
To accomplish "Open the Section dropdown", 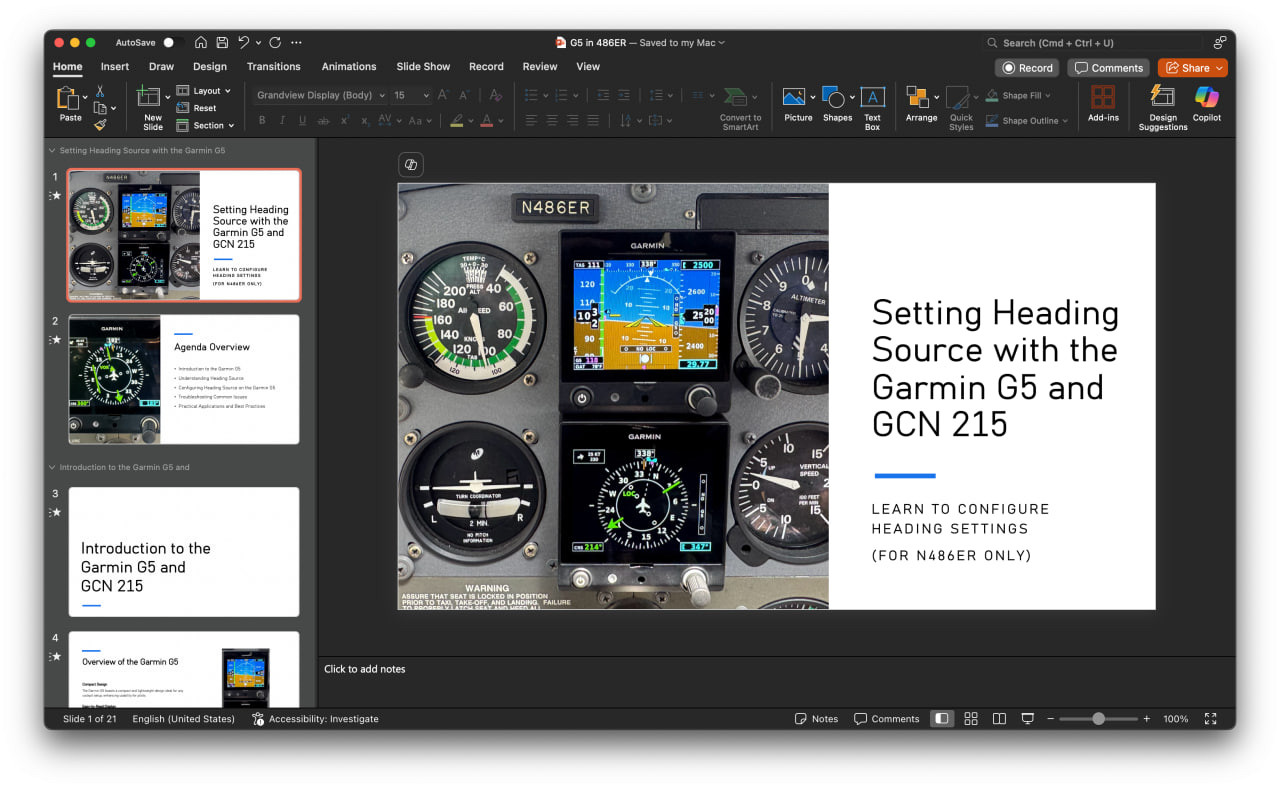I will (205, 125).
